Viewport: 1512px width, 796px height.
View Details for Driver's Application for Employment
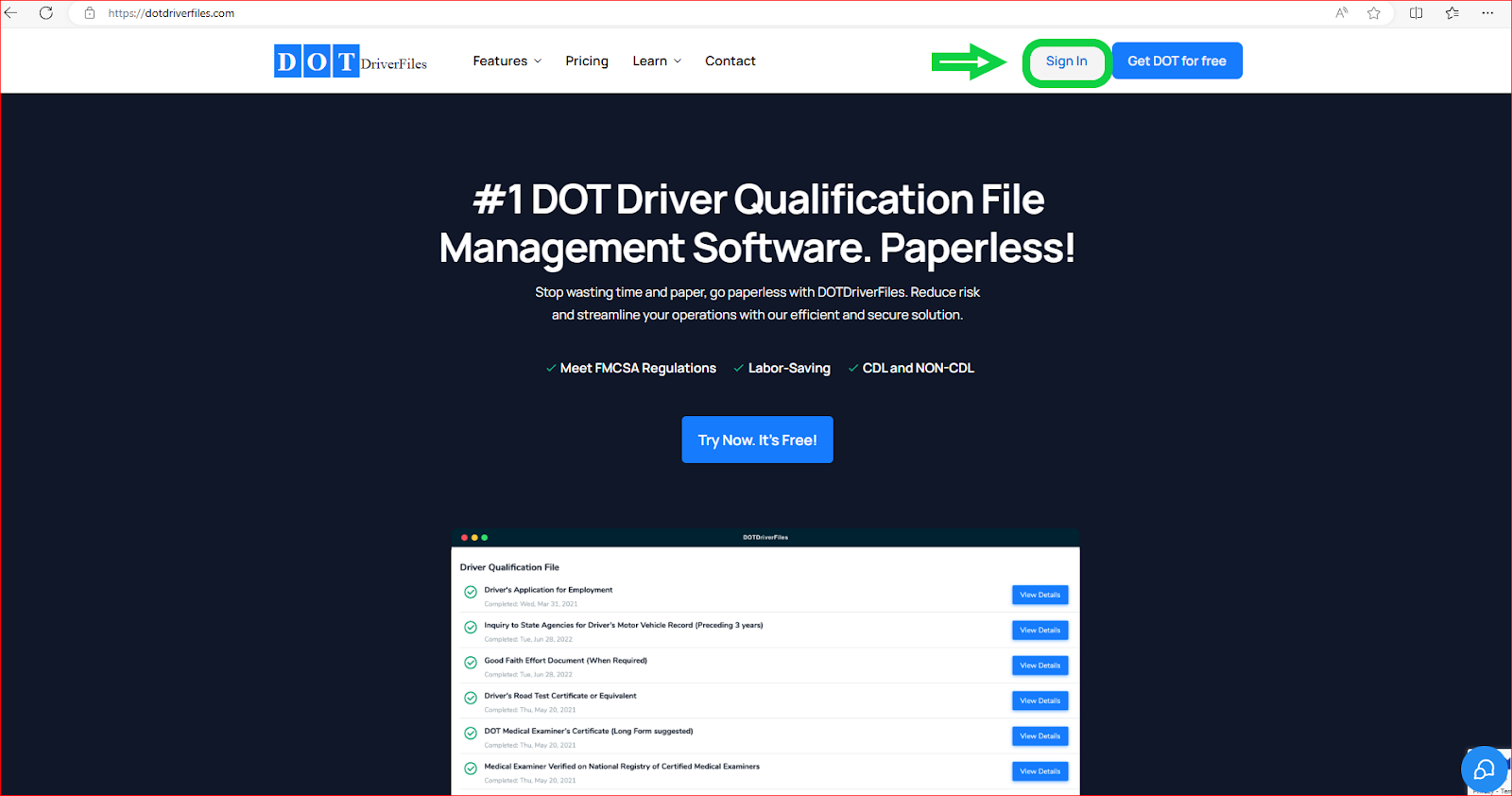[x=1040, y=595]
